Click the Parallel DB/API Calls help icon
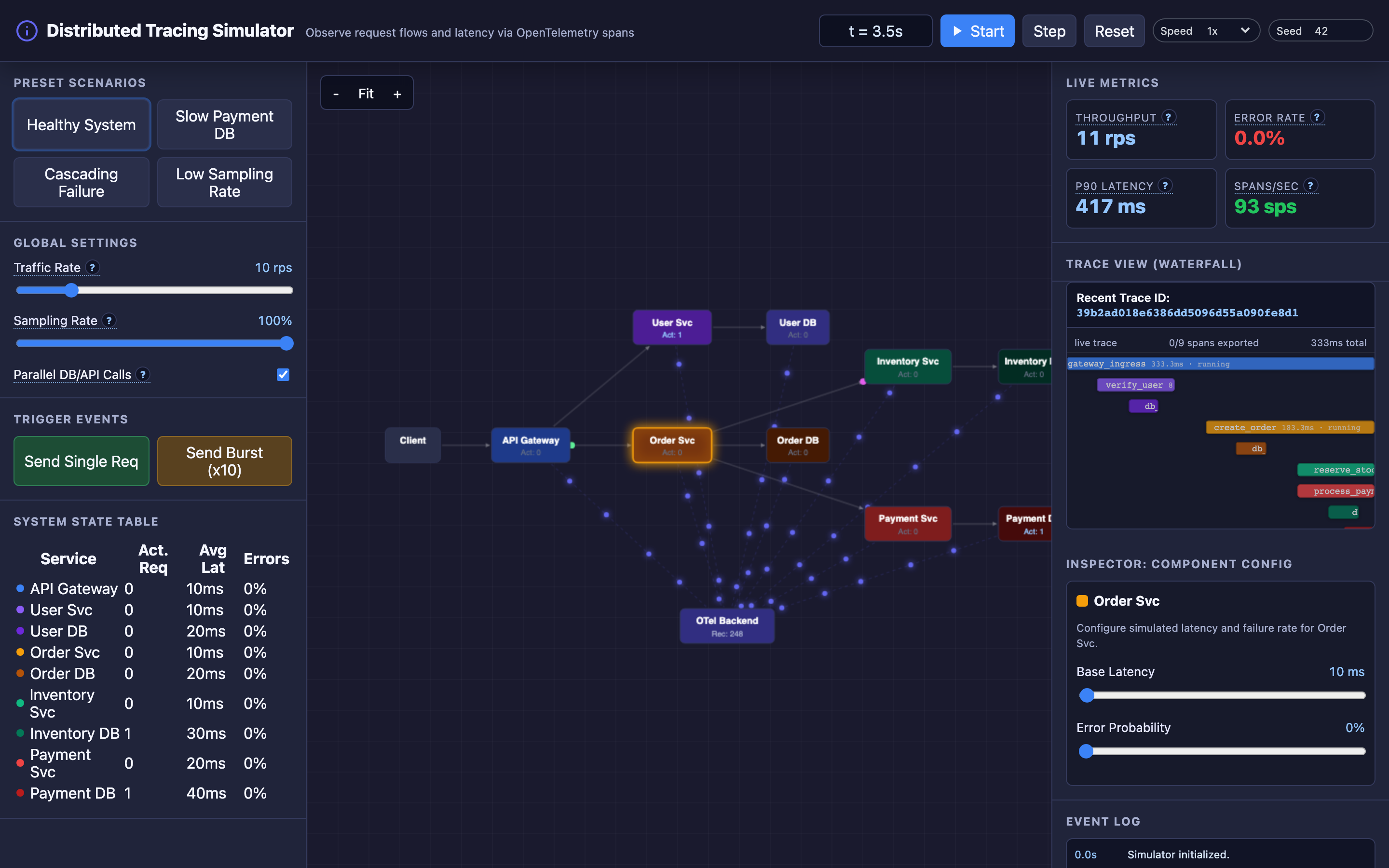Image resolution: width=1389 pixels, height=868 pixels. 143,374
